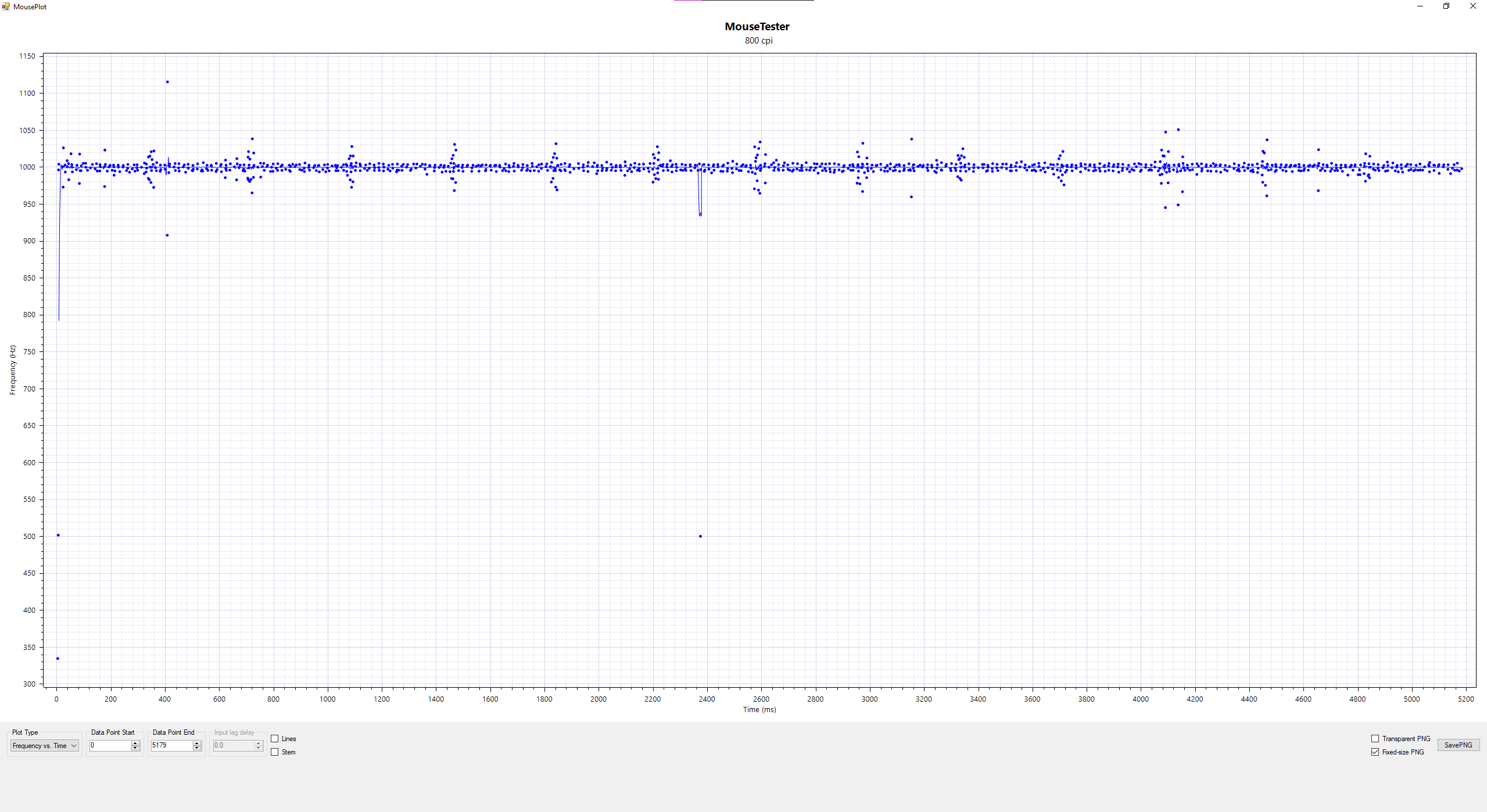Viewport: 1487px width, 812px height.
Task: Click the Data Point Start input field
Action: (110, 745)
